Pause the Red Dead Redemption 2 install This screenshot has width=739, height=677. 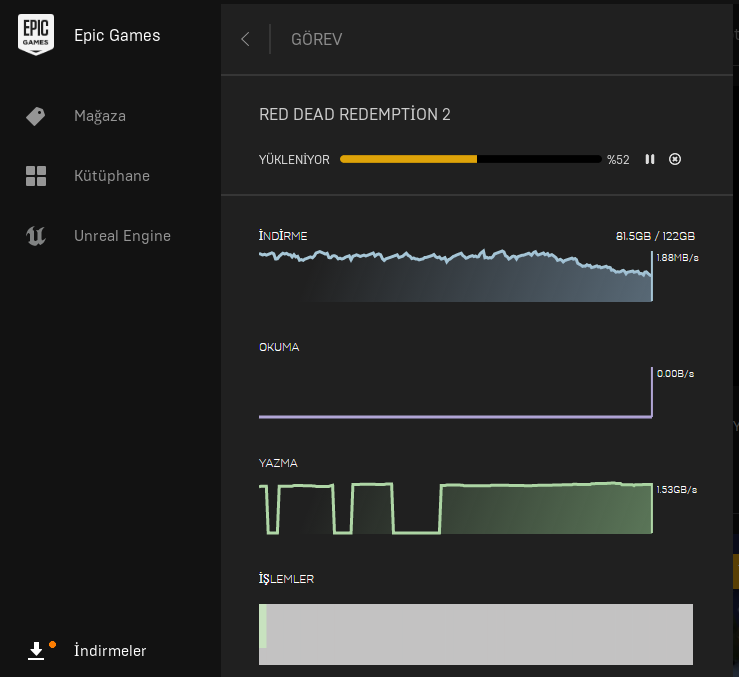[650, 159]
